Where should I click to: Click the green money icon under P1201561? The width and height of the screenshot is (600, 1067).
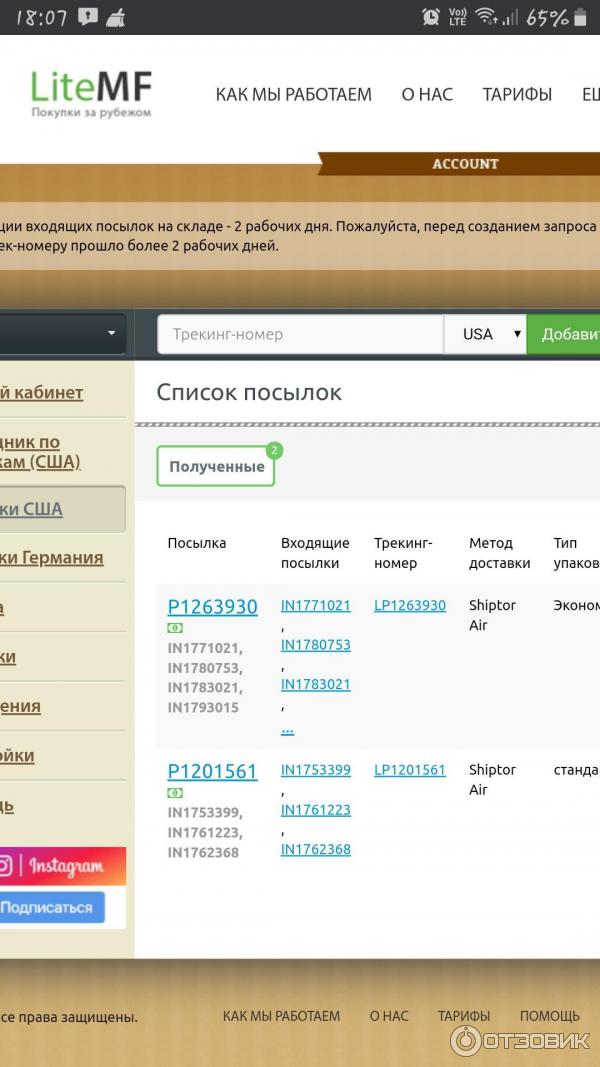coord(175,793)
